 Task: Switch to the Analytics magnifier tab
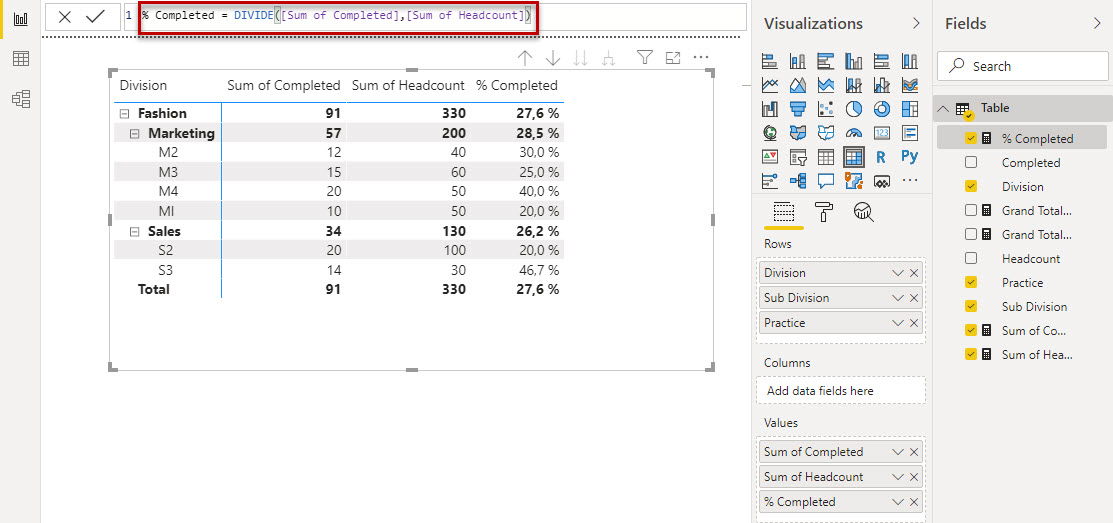click(864, 211)
